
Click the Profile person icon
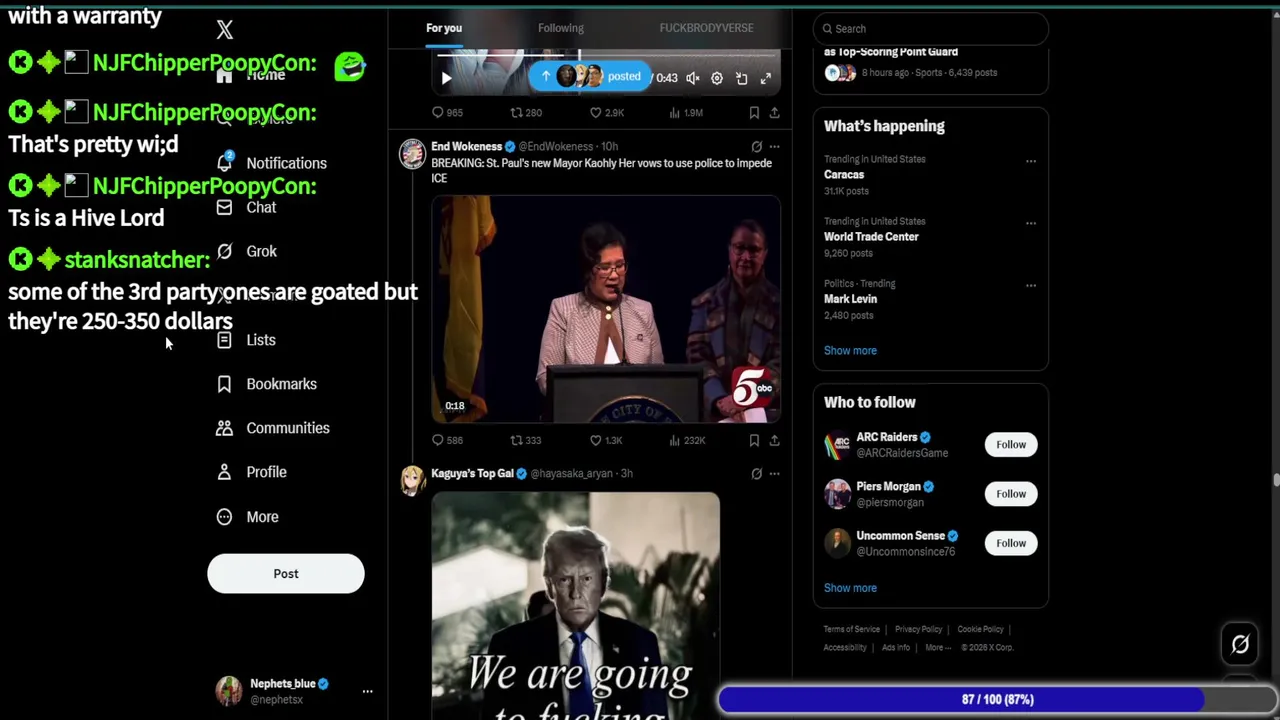(x=225, y=472)
